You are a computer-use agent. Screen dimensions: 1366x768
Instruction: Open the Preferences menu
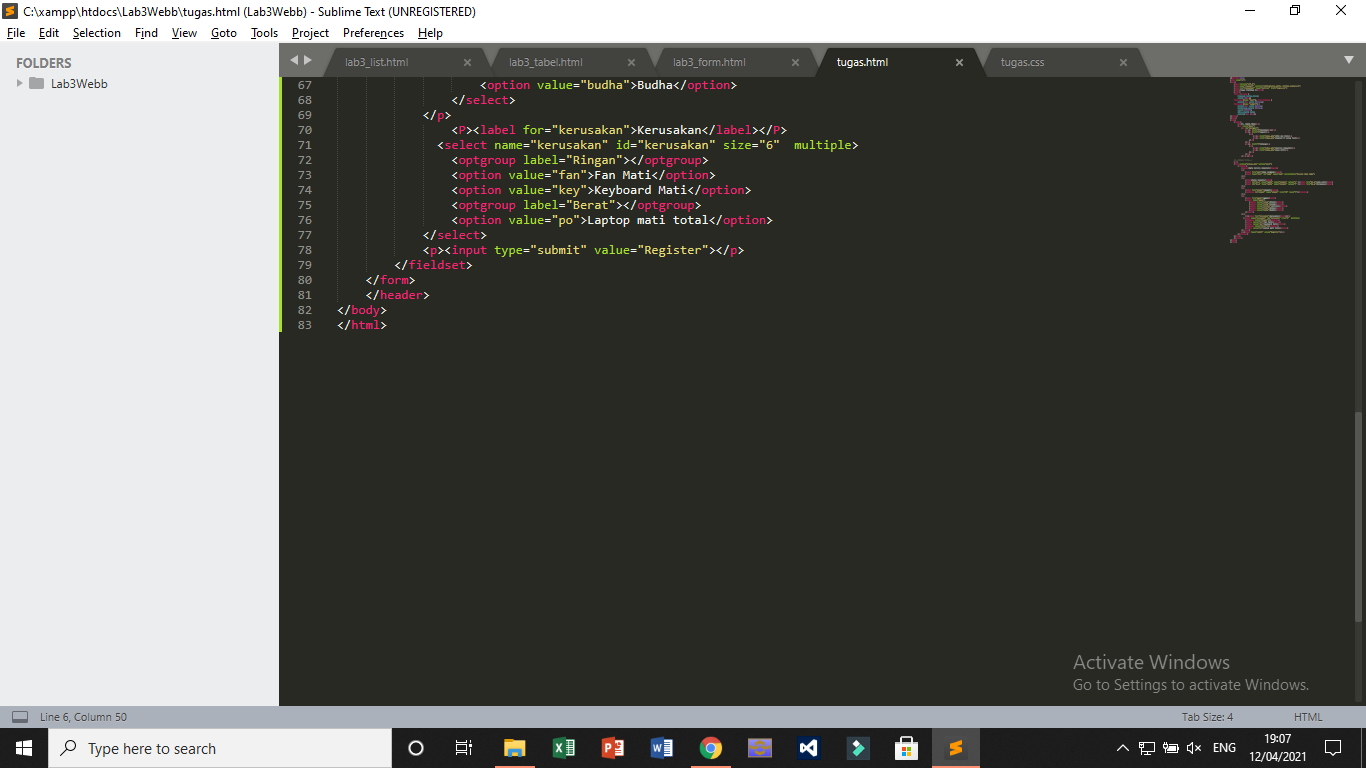coord(372,33)
